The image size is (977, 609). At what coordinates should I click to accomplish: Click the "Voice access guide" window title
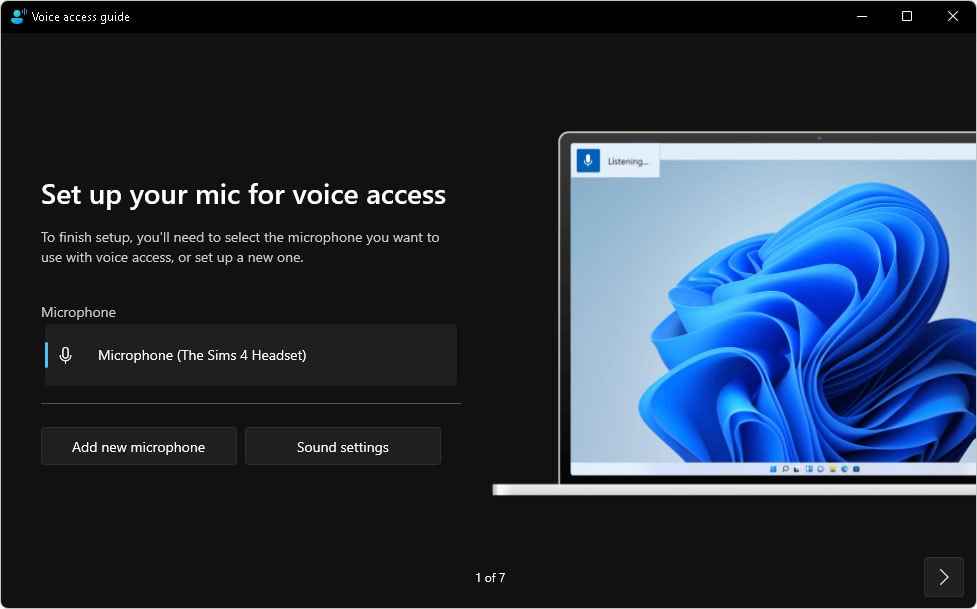point(81,17)
